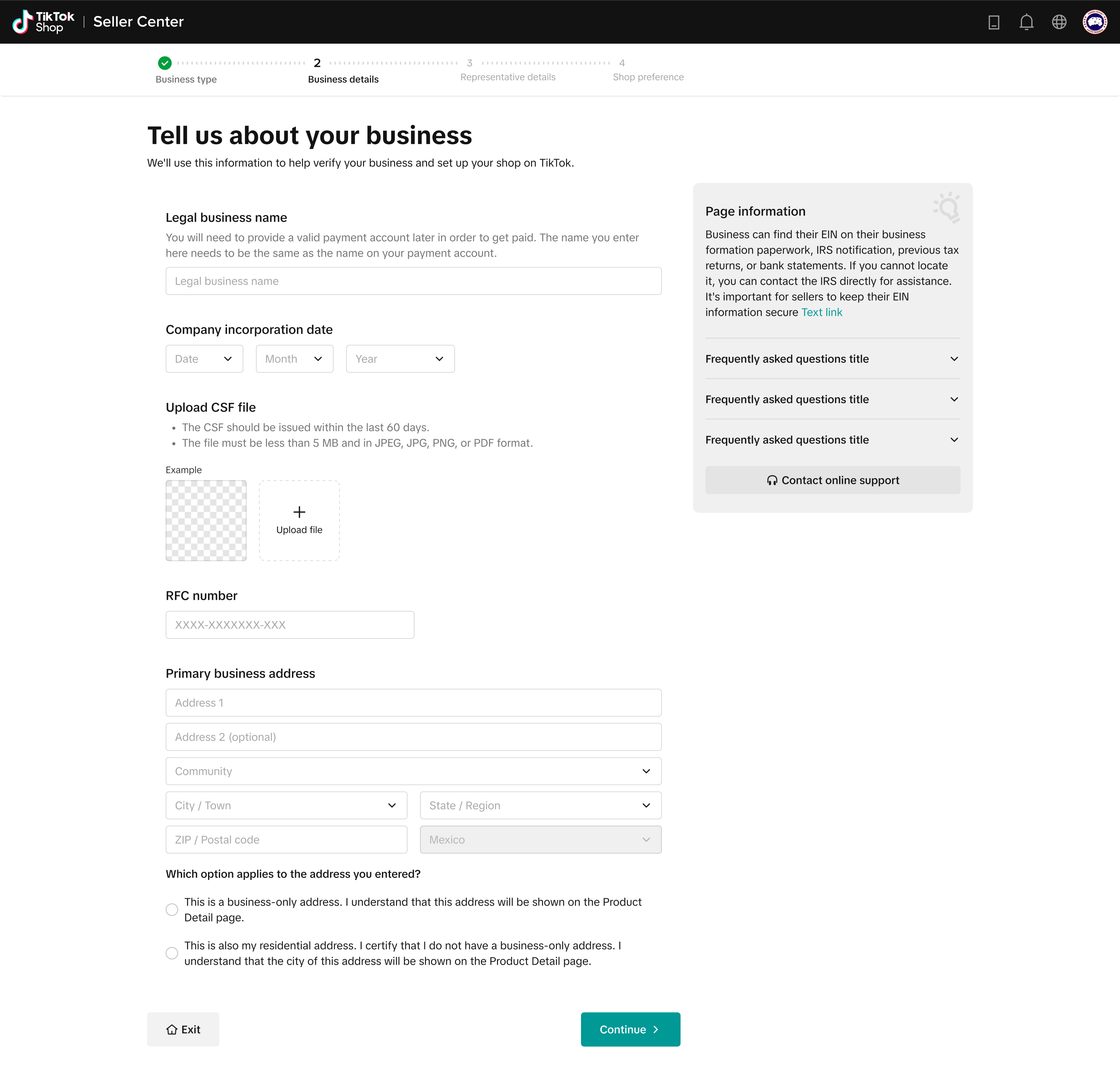Open the Date dropdown

[x=204, y=359]
